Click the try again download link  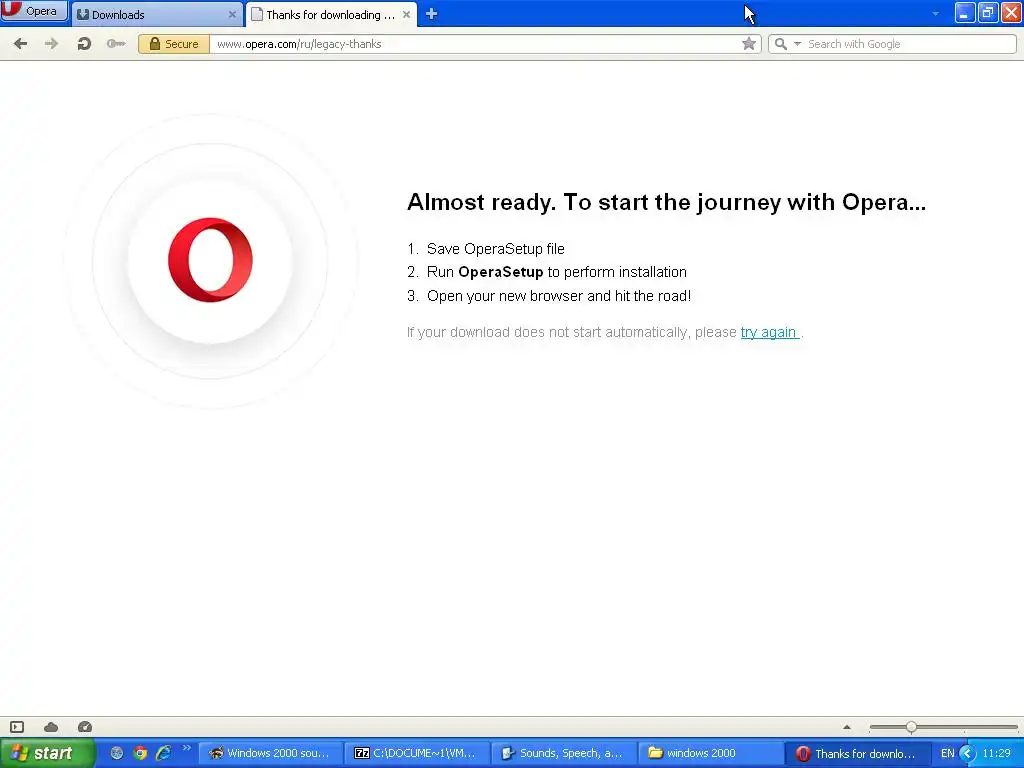tap(769, 332)
